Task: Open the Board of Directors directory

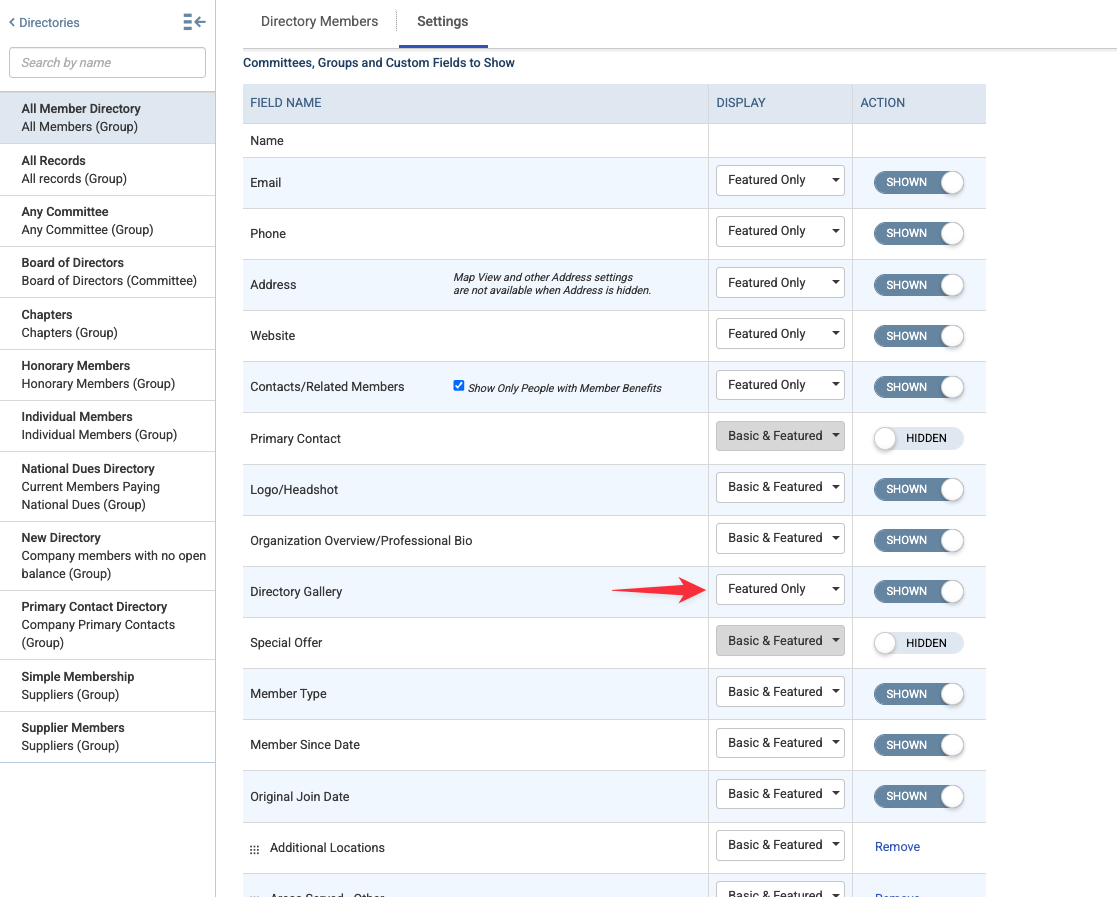Action: 108,272
